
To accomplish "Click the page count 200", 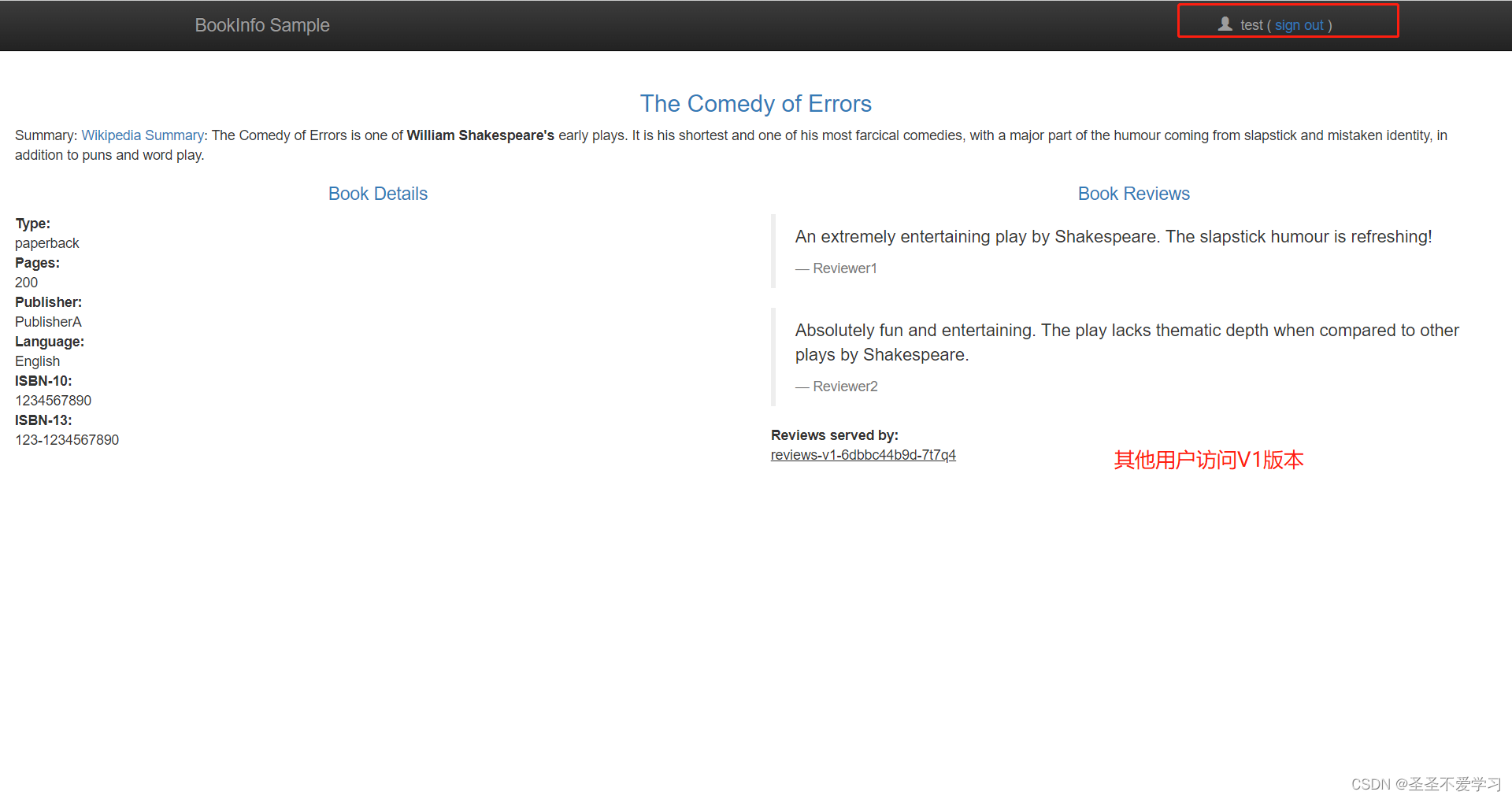I will click(26, 283).
